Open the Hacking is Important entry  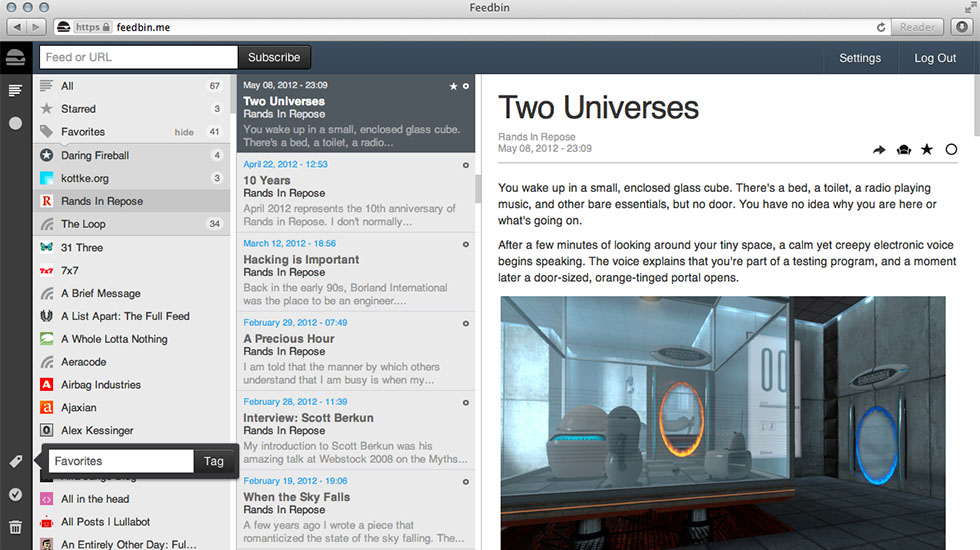point(356,272)
